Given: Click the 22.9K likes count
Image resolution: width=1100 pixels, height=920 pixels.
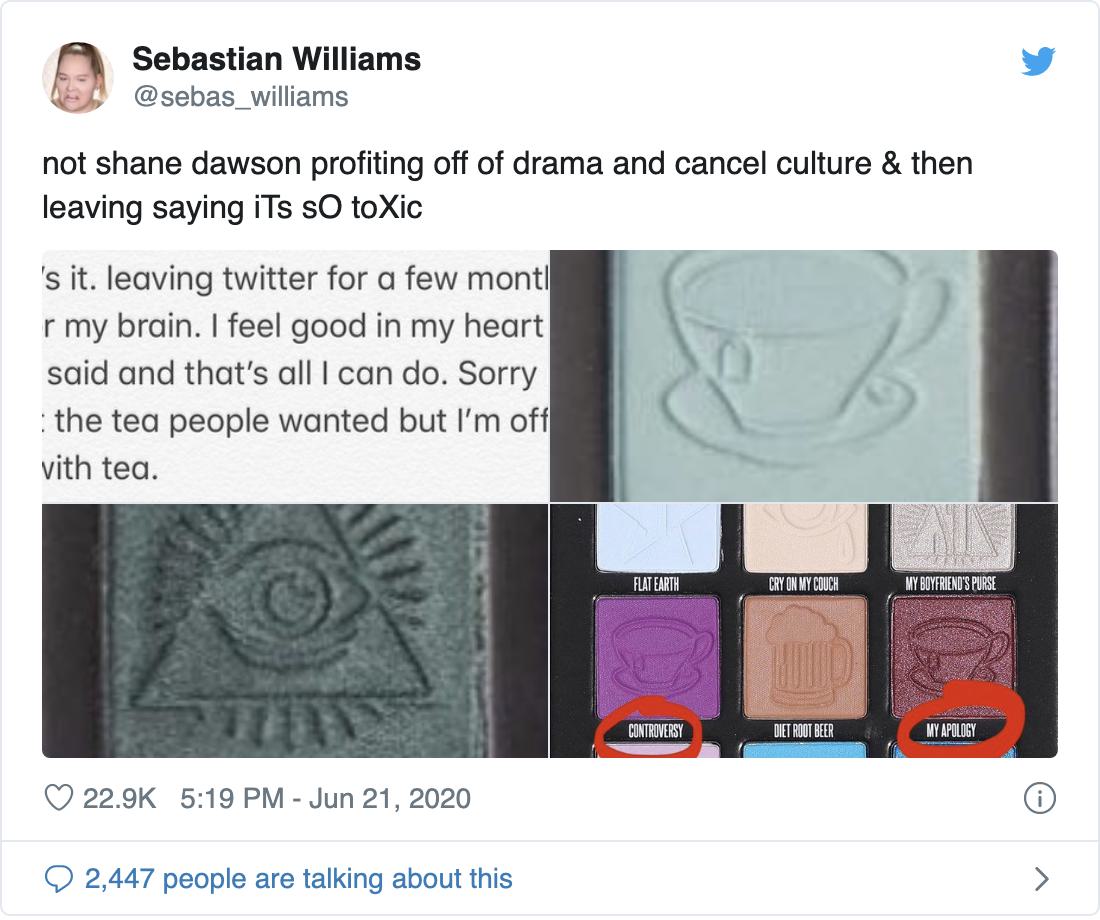Looking at the screenshot, I should [x=122, y=798].
